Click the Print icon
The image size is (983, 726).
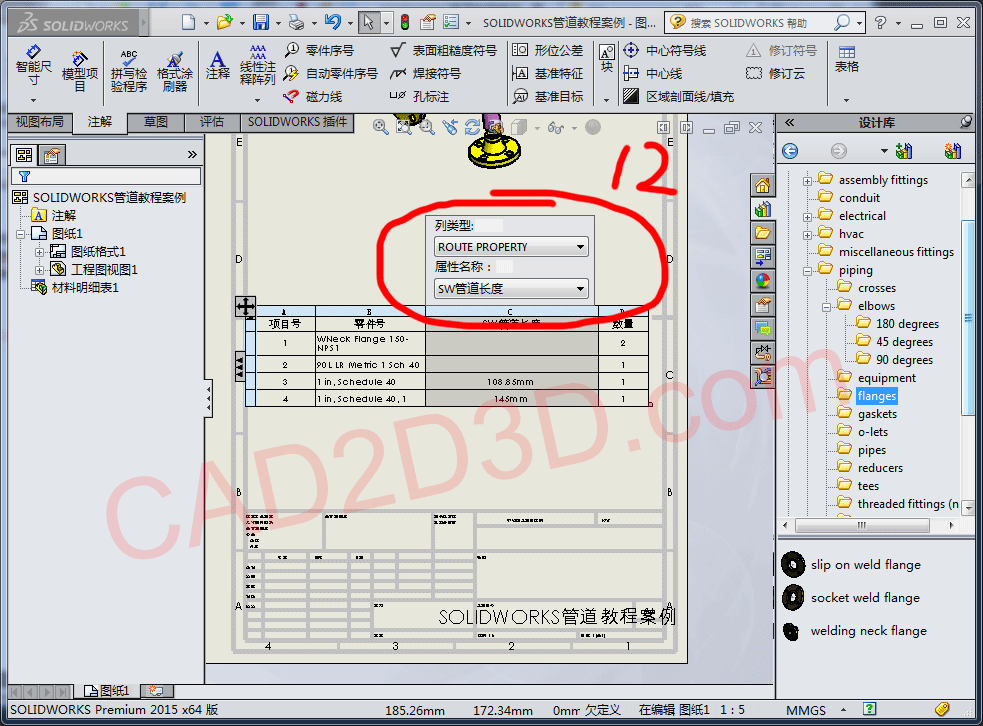click(296, 23)
